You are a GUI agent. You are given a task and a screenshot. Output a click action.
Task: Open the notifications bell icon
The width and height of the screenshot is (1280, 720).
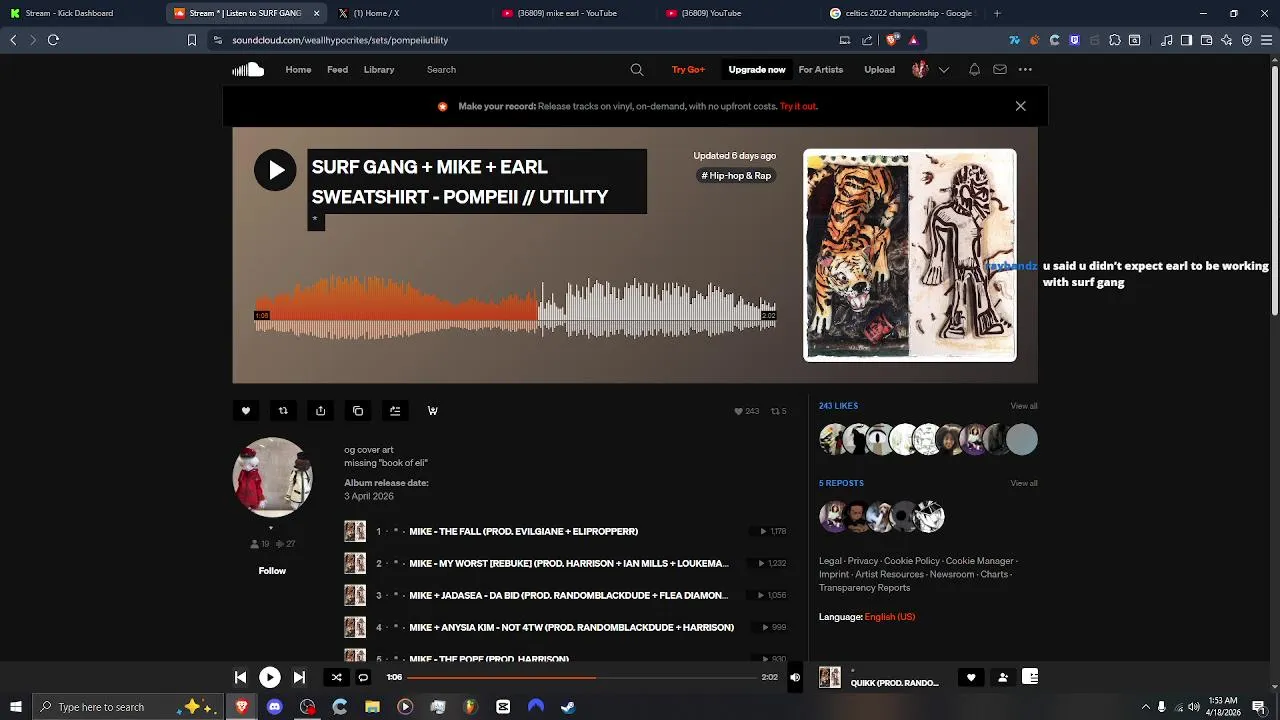974,70
